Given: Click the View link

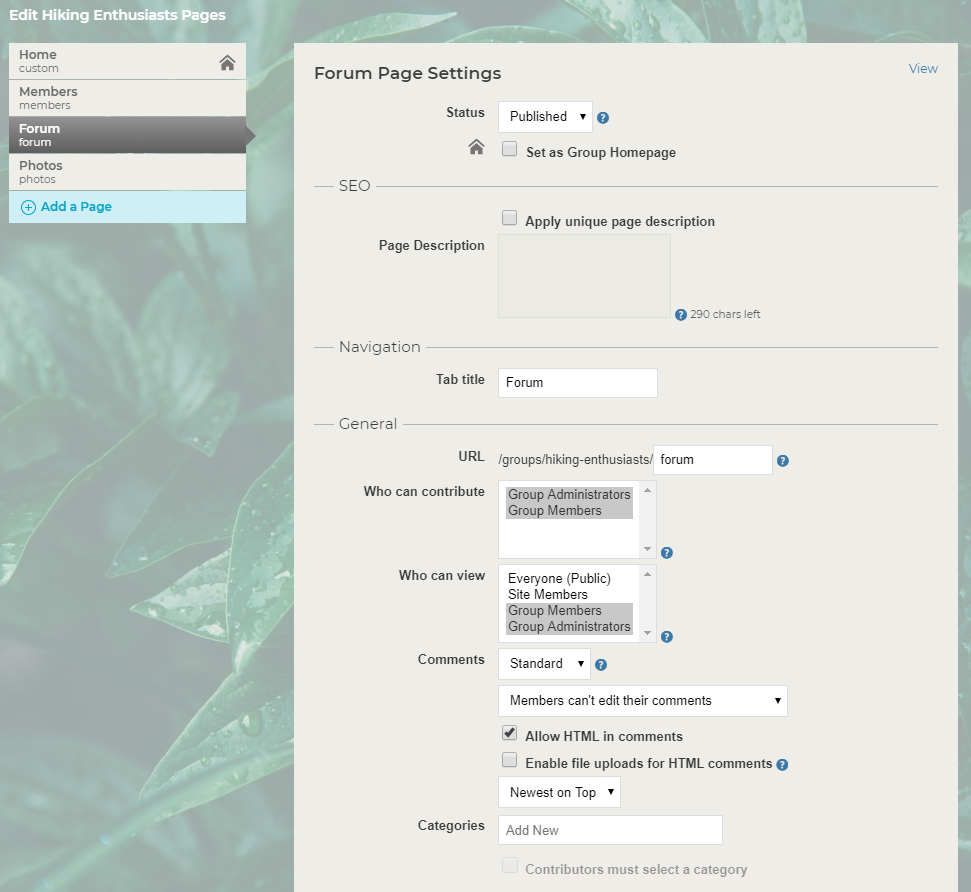Looking at the screenshot, I should [x=923, y=69].
